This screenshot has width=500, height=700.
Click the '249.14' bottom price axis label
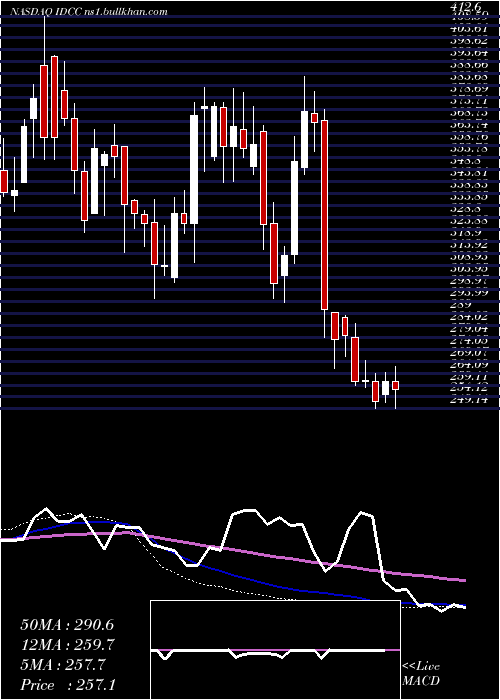(x=469, y=400)
